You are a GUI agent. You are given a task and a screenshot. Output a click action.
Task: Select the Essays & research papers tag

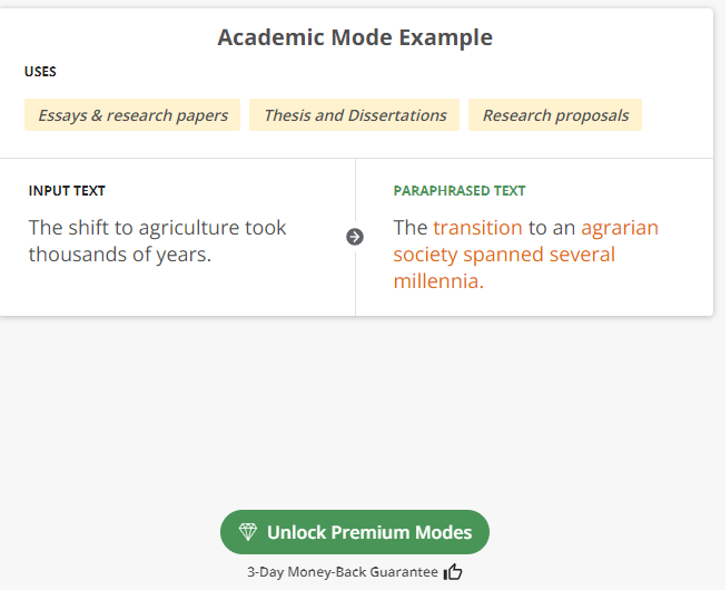(x=133, y=115)
